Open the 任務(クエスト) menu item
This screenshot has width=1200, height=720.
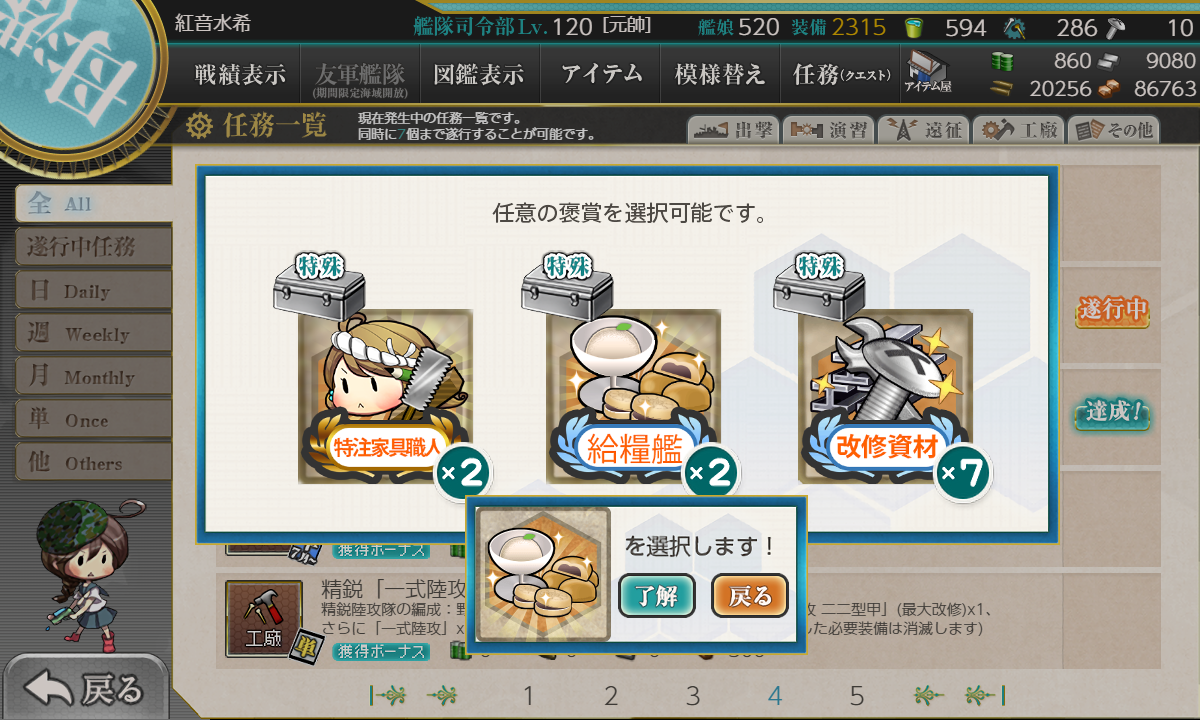(x=841, y=75)
